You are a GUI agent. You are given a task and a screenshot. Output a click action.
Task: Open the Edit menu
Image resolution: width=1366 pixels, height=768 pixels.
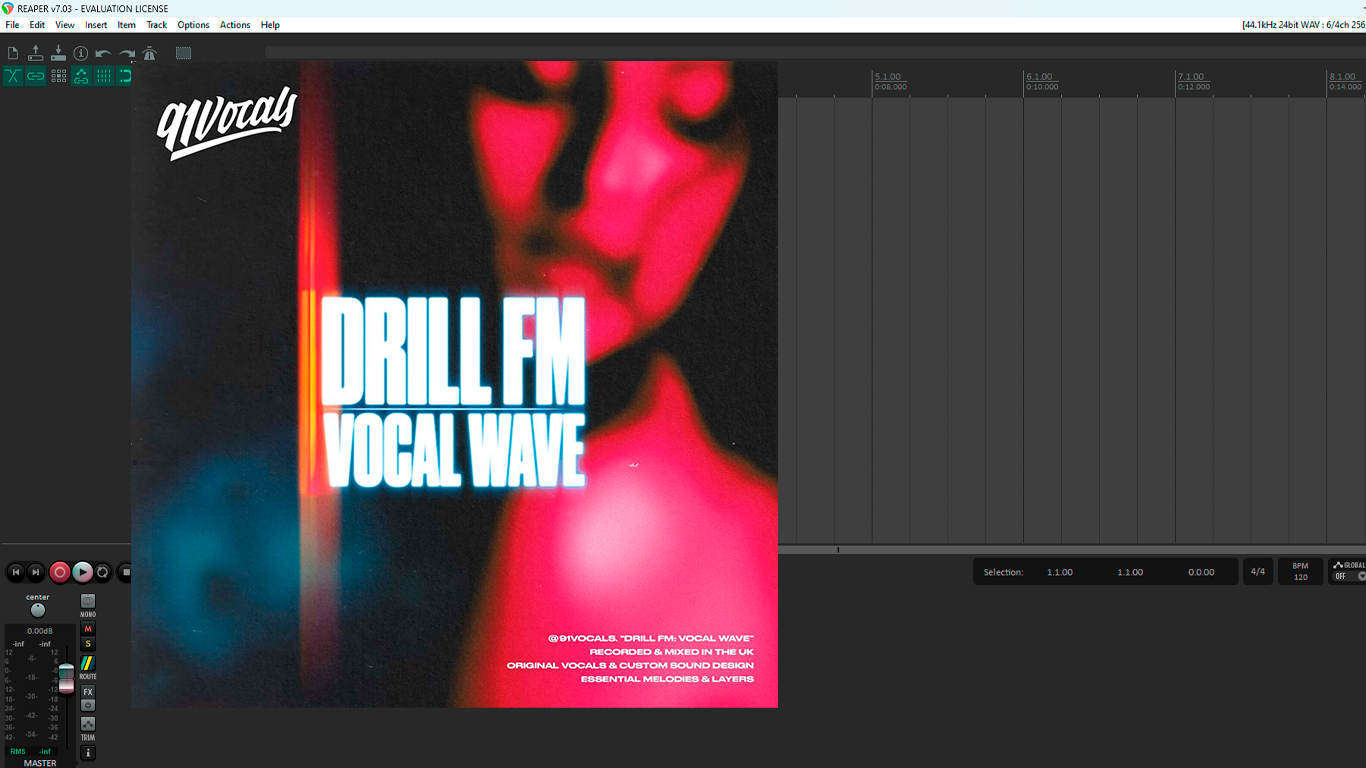(x=37, y=25)
